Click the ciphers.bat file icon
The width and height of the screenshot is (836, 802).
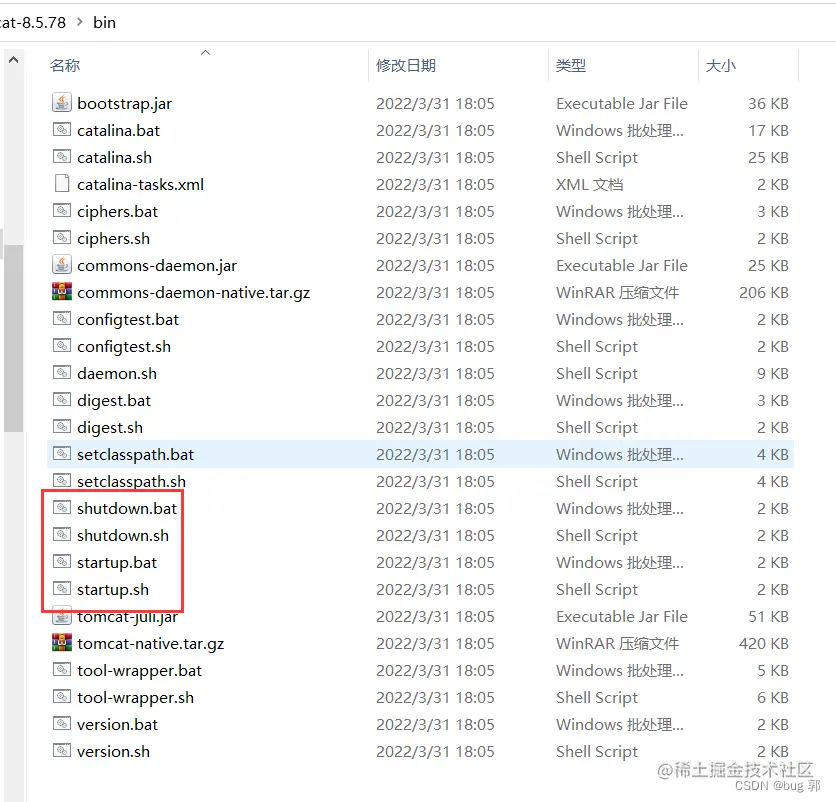point(62,211)
